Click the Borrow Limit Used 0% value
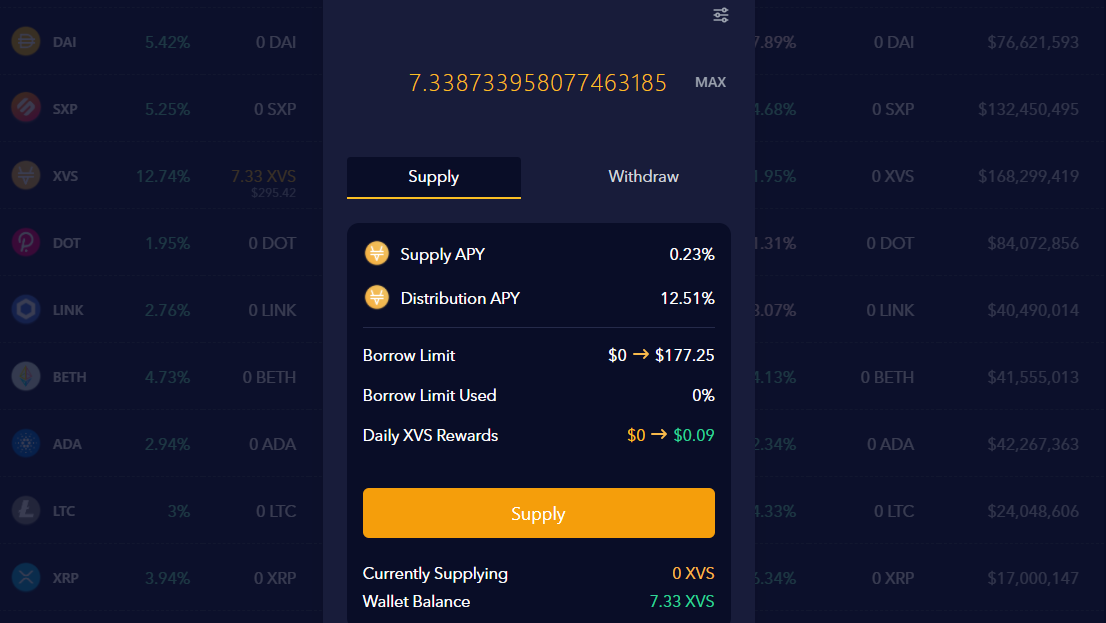The width and height of the screenshot is (1106, 623). 703,395
